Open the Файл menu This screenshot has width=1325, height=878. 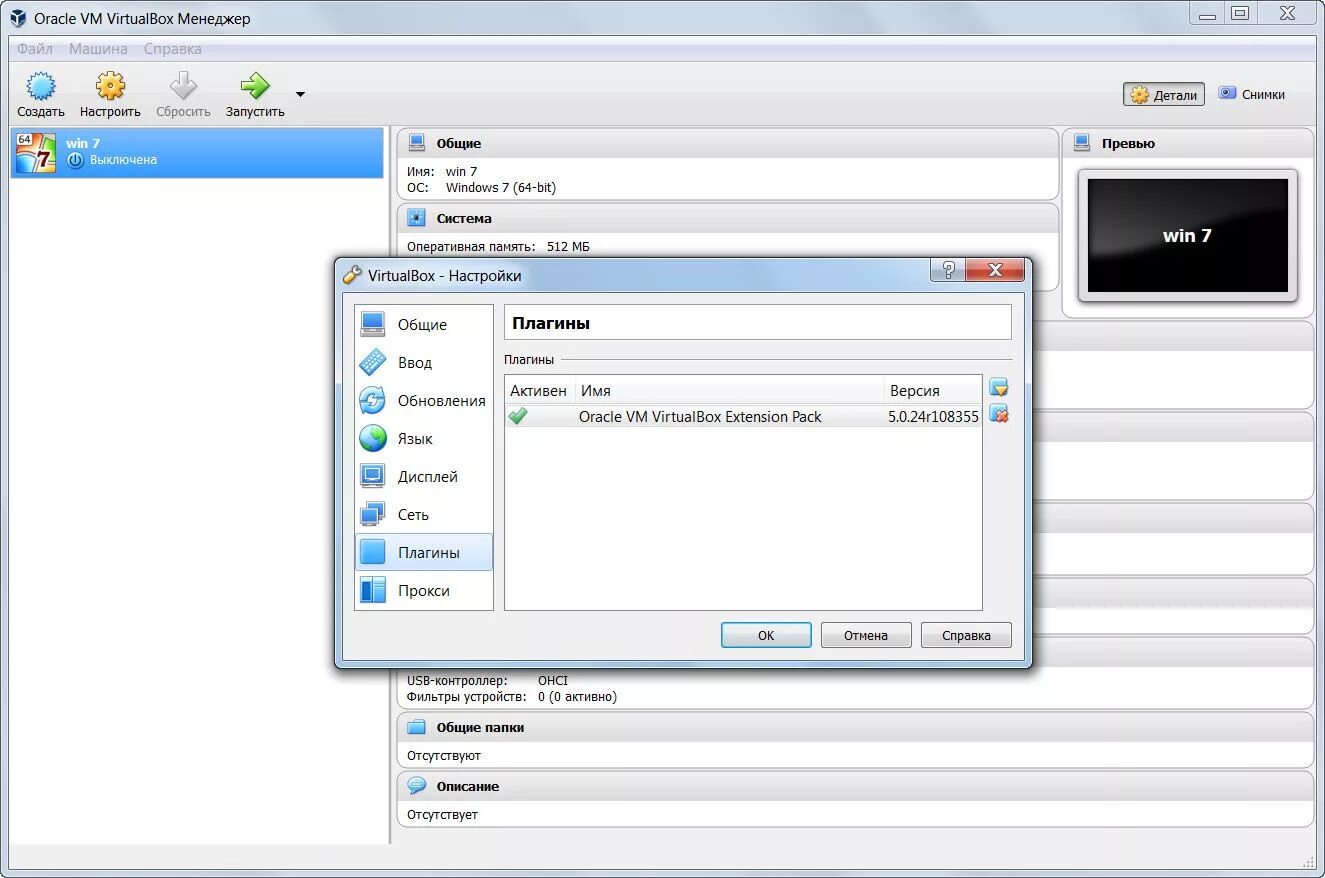click(35, 48)
